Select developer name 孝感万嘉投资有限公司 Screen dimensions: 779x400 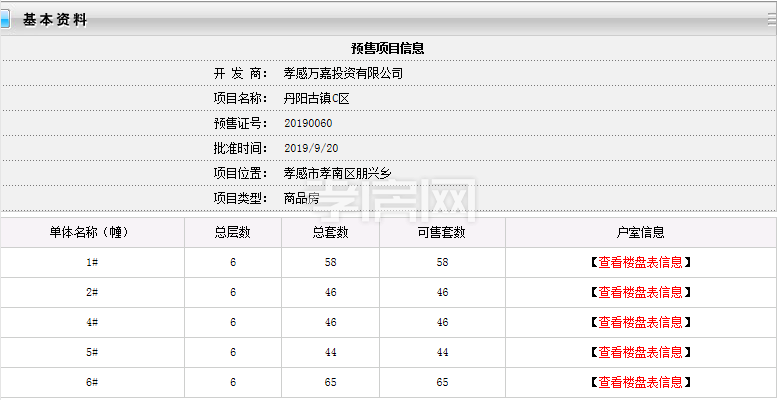343,74
